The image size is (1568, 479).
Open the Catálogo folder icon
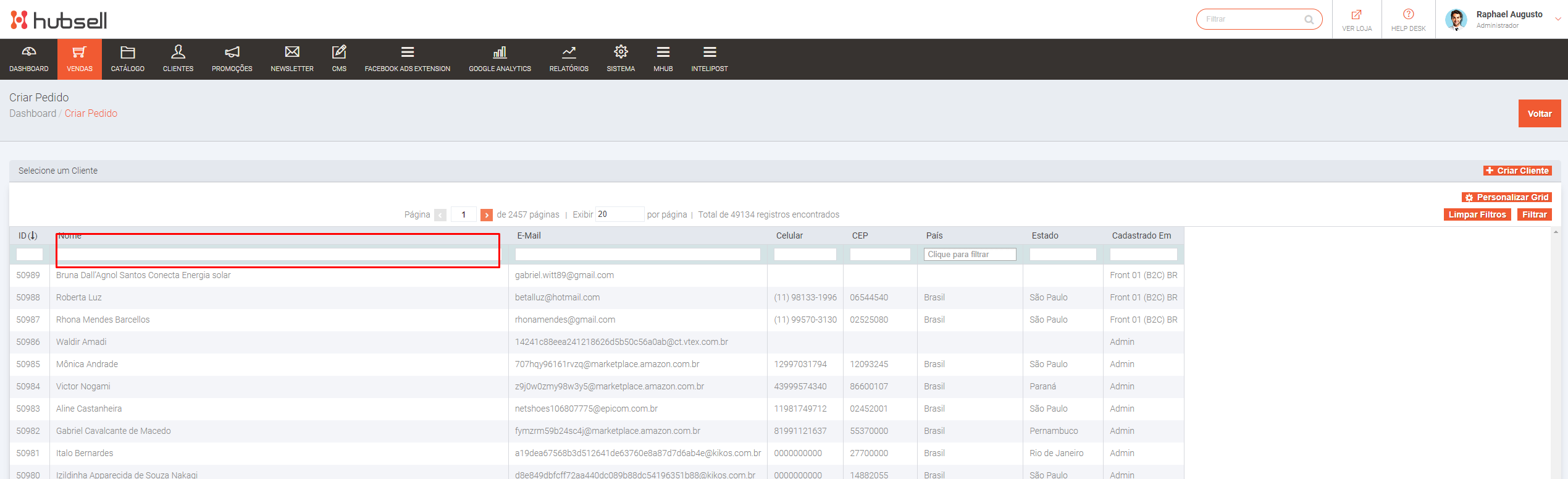pos(128,52)
